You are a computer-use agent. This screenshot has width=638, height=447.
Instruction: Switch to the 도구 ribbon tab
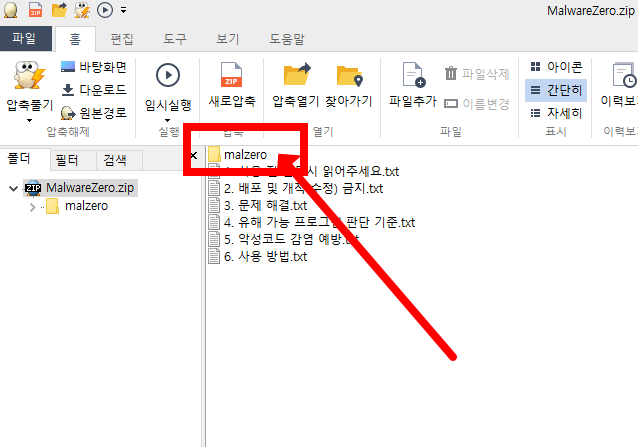[175, 39]
